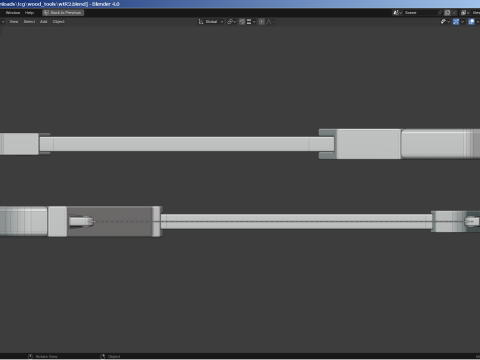
Task: Open the viewport Add menu
Action: click(x=44, y=22)
